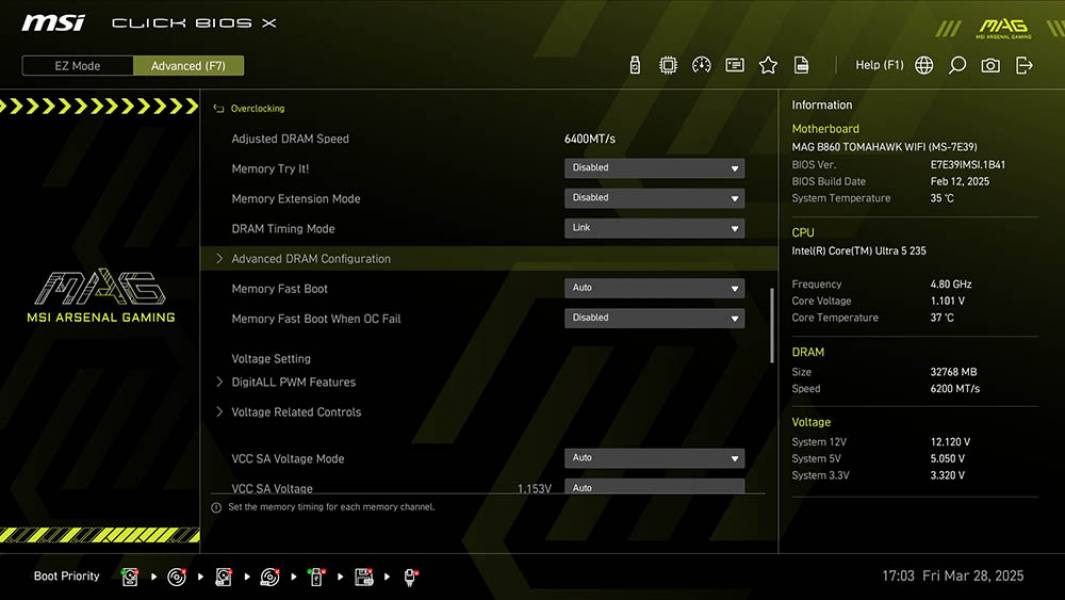Select the floppy disk boot device icon

tap(363, 577)
